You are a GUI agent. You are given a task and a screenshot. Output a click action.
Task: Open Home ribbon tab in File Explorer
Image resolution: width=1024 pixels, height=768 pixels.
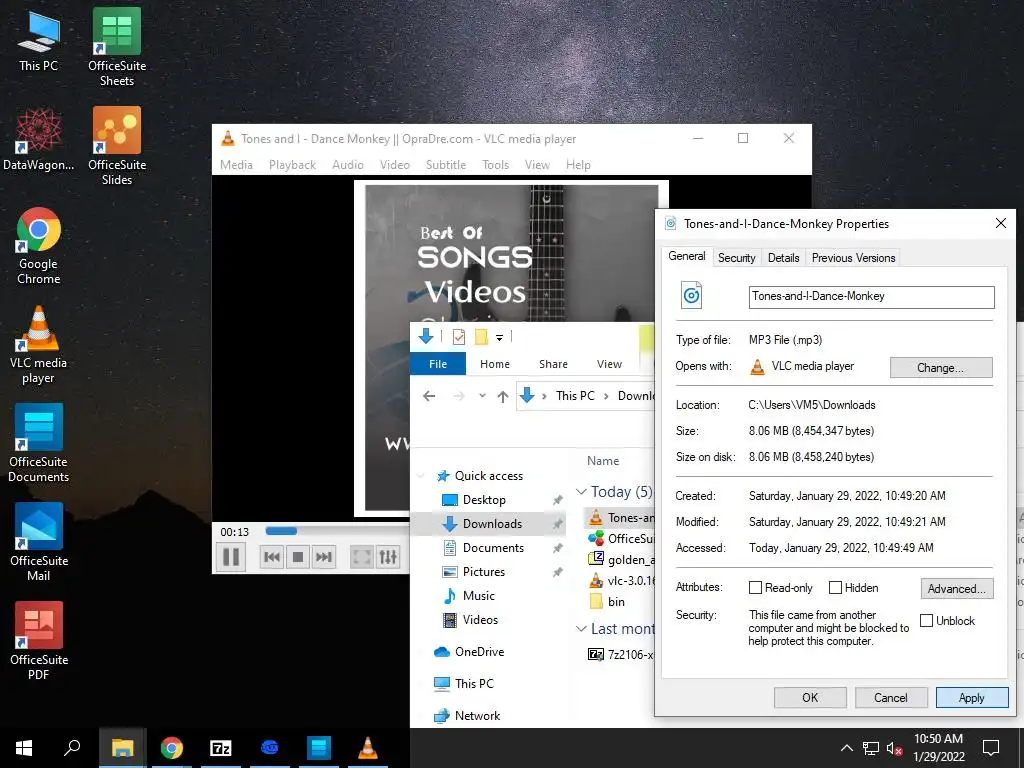(x=495, y=364)
